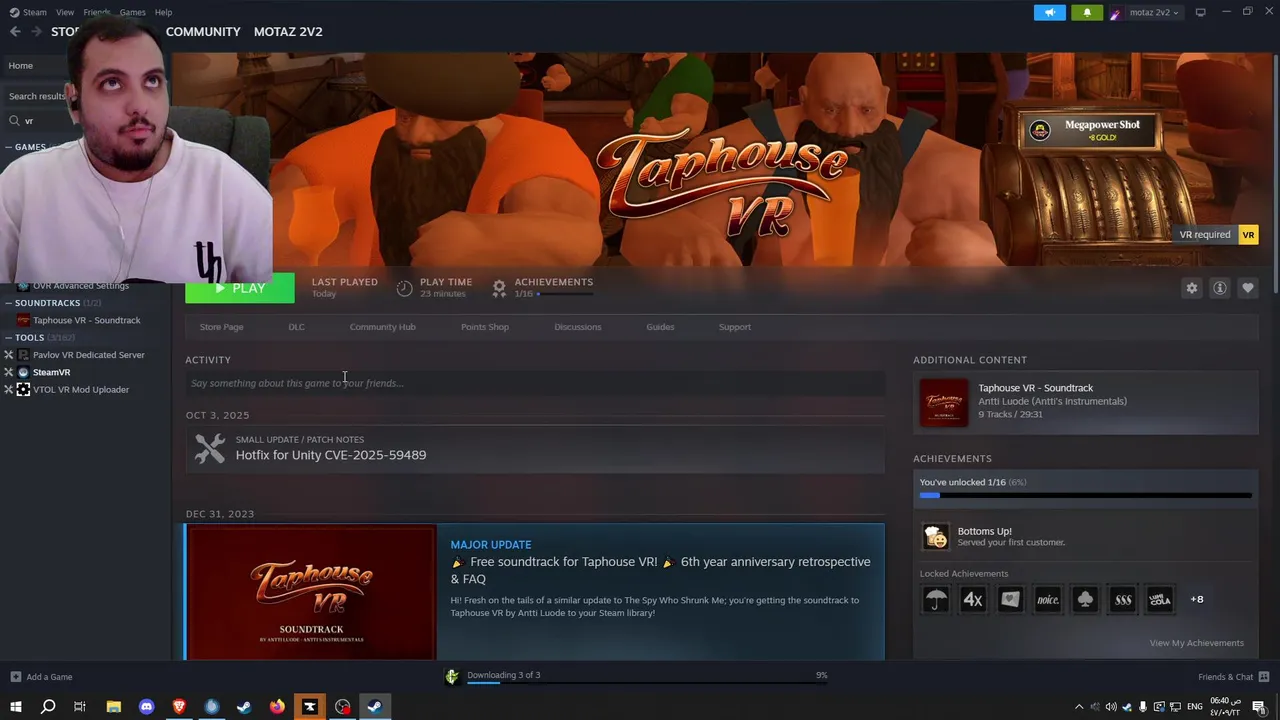Click the locked Lime Cola achievement icon

click(1160, 599)
